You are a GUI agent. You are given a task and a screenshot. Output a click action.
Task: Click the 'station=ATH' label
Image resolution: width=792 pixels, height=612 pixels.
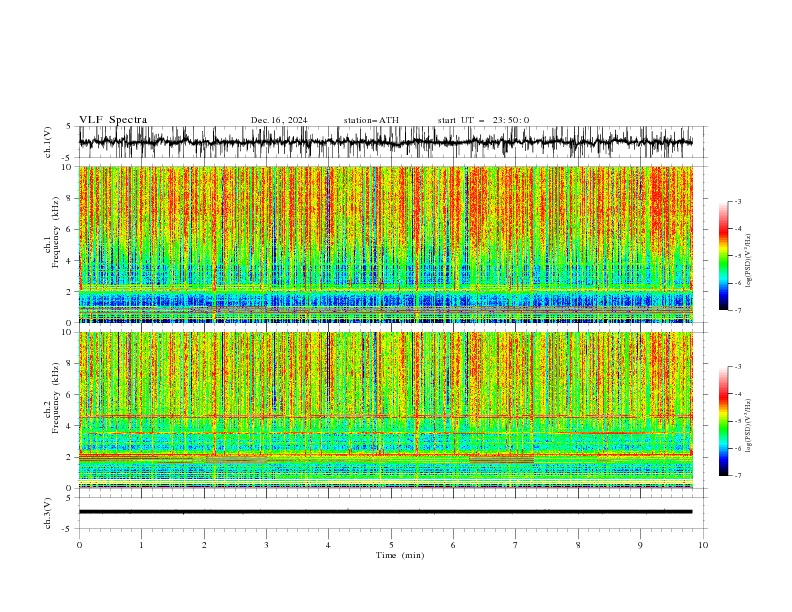tap(371, 120)
